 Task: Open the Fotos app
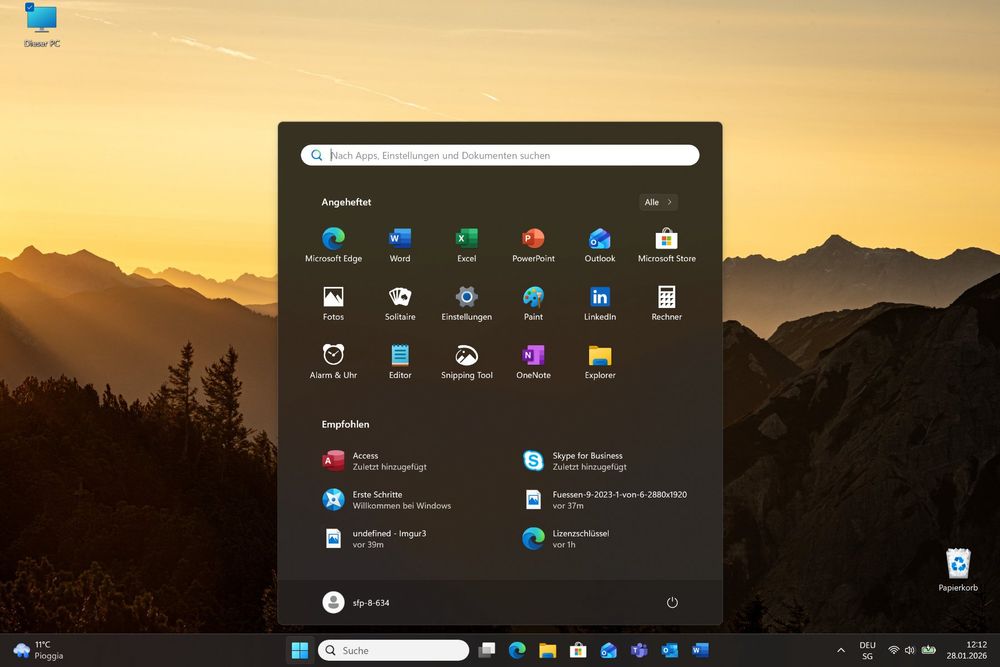(333, 297)
